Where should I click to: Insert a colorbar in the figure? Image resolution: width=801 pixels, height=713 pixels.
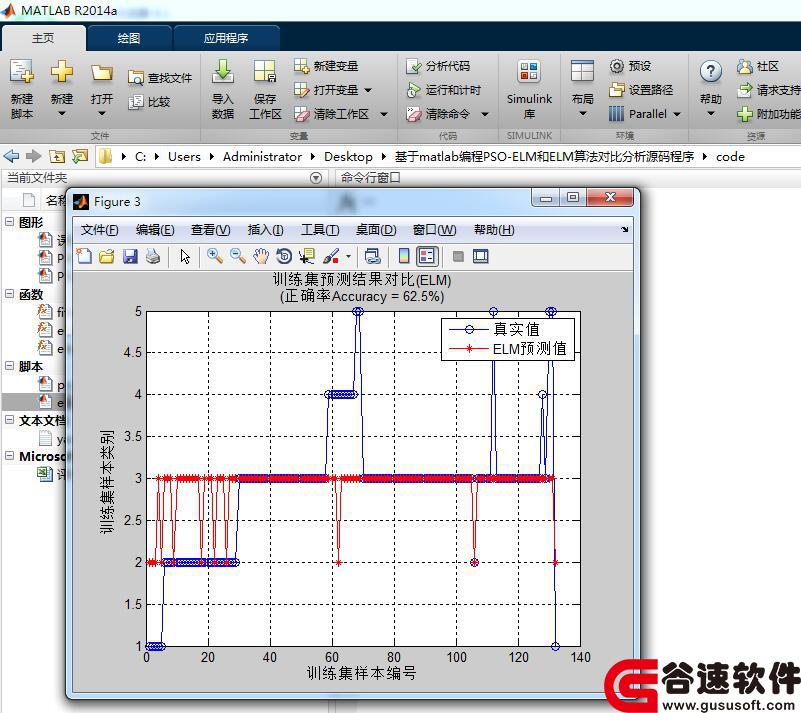tap(404, 256)
